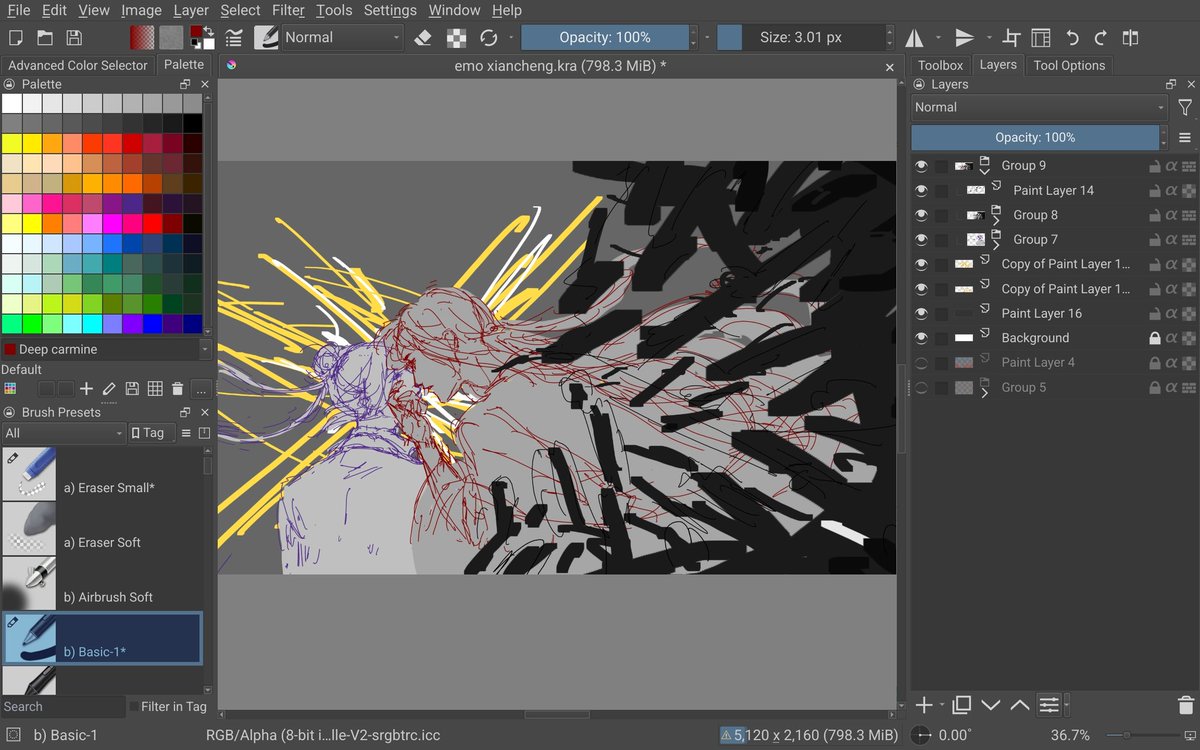
Task: Click the undo arrow in toolbar
Action: point(1072,38)
